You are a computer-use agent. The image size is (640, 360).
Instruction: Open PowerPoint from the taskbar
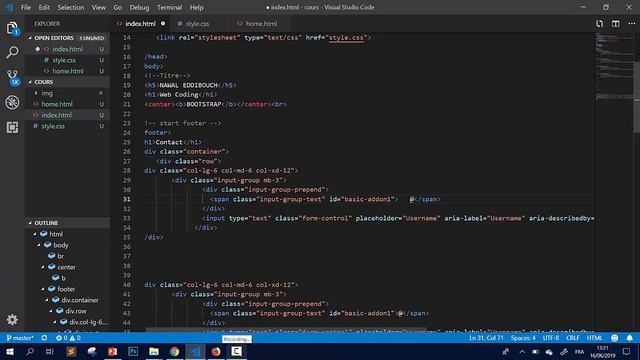[112, 351]
